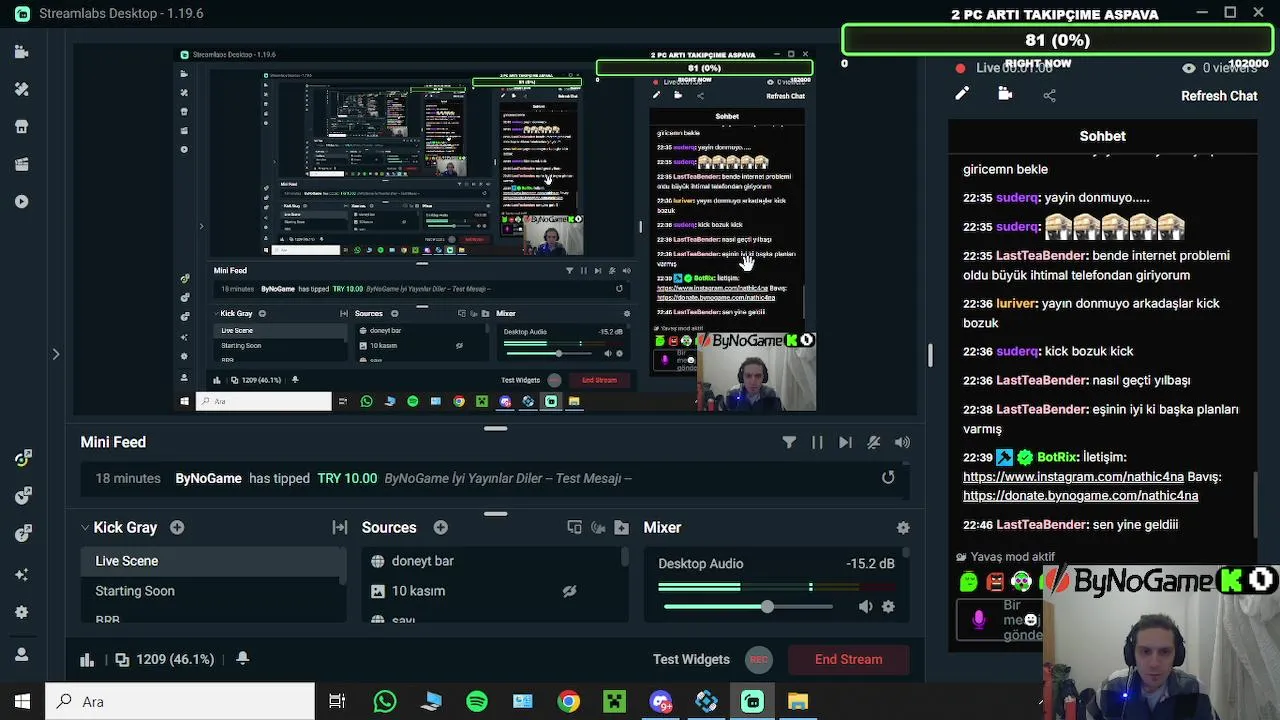Click the red emote below chat
The width and height of the screenshot is (1280, 720).
click(x=995, y=582)
